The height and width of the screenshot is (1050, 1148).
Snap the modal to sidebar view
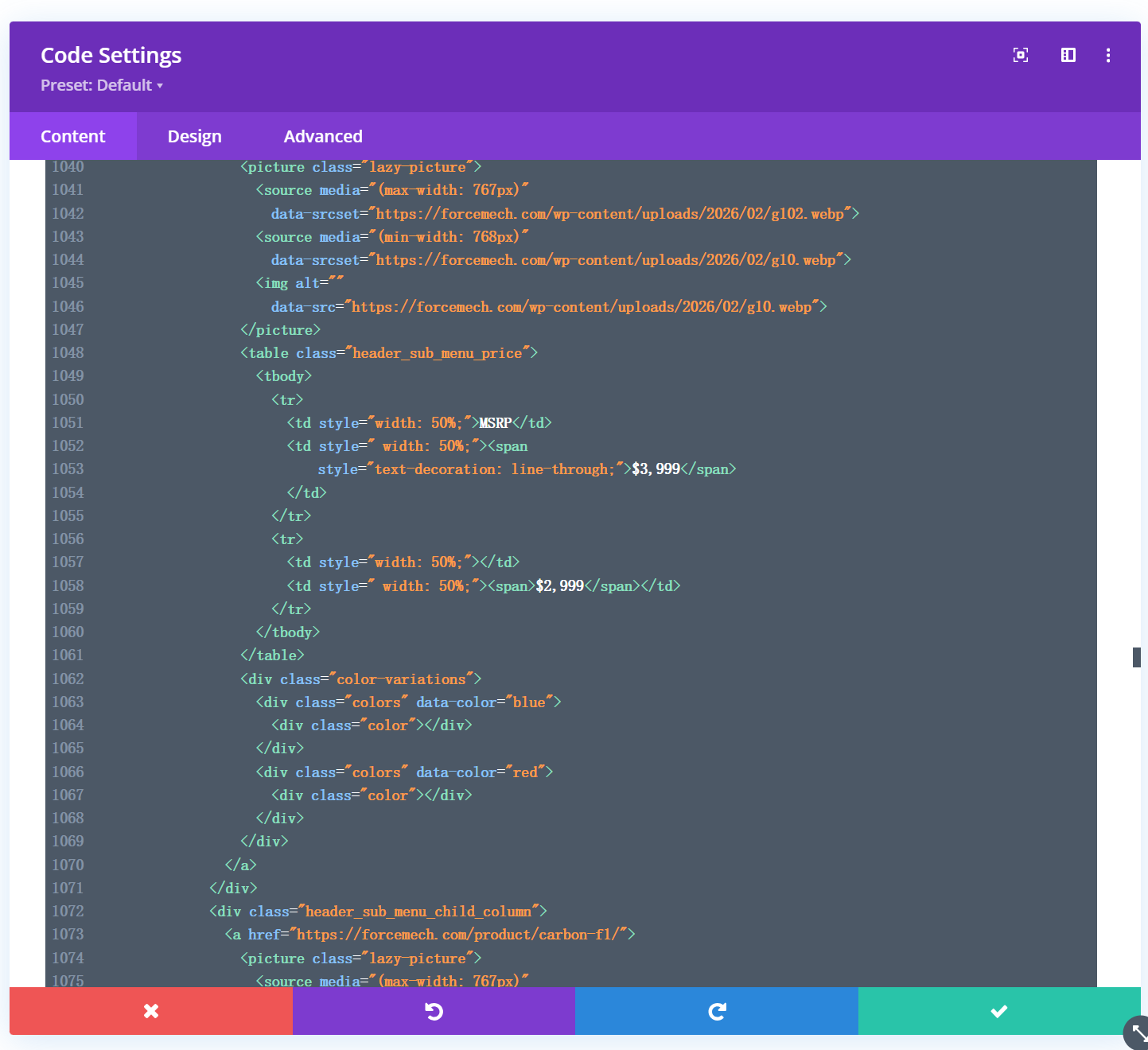pyautogui.click(x=1068, y=55)
